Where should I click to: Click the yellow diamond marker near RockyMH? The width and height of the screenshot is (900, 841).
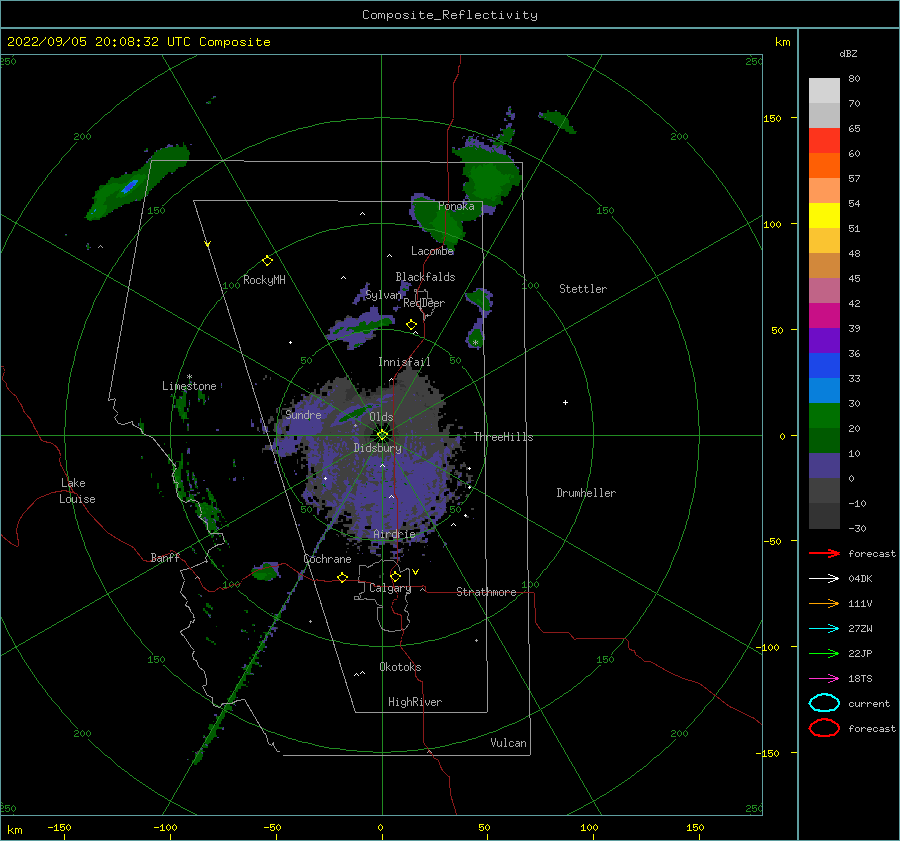267,261
